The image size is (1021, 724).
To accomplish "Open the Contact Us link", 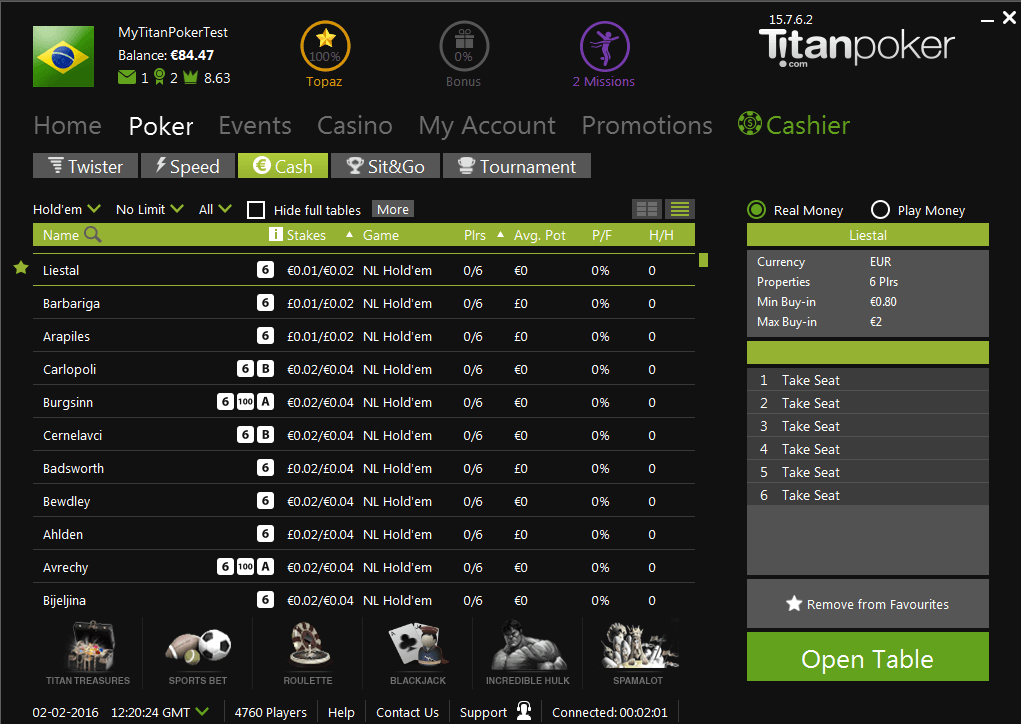I will (x=408, y=712).
